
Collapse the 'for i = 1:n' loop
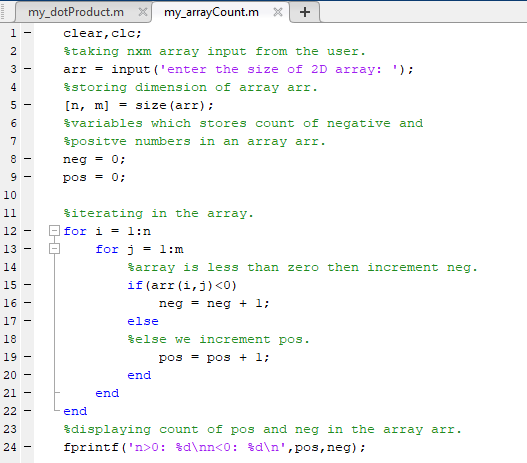(x=54, y=231)
